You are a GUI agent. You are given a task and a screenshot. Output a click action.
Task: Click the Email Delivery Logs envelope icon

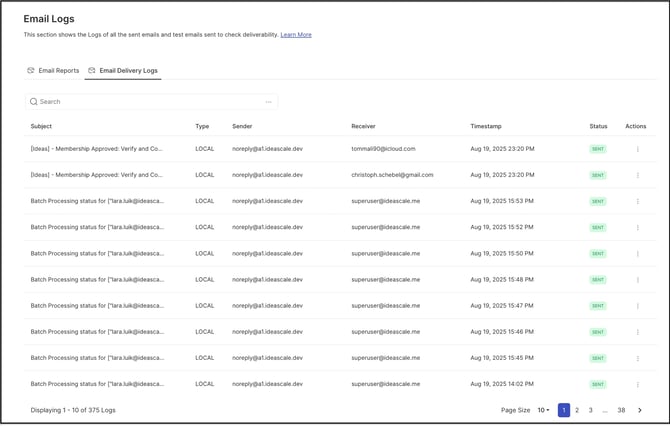[91, 71]
